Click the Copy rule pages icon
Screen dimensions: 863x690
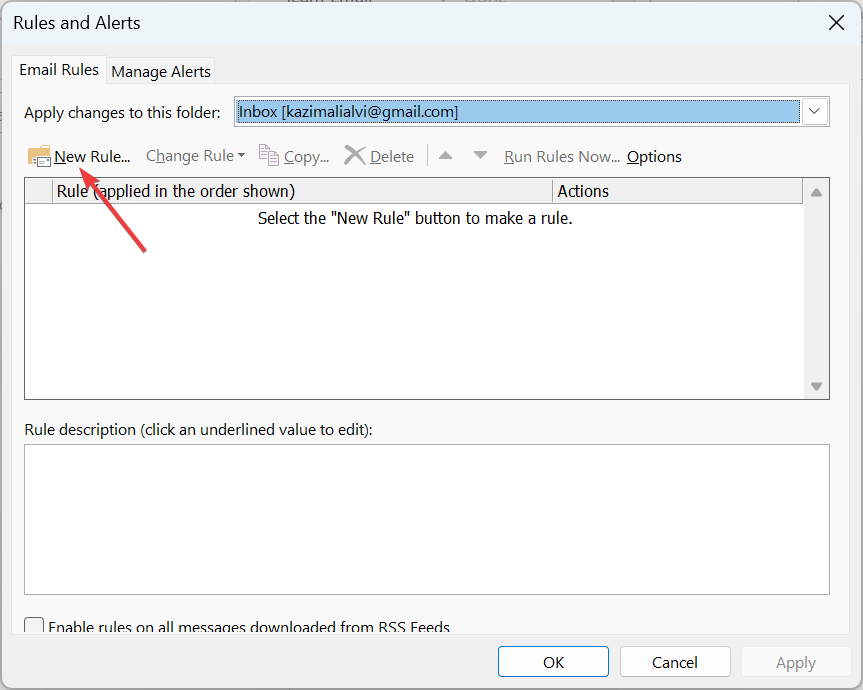[x=269, y=156]
